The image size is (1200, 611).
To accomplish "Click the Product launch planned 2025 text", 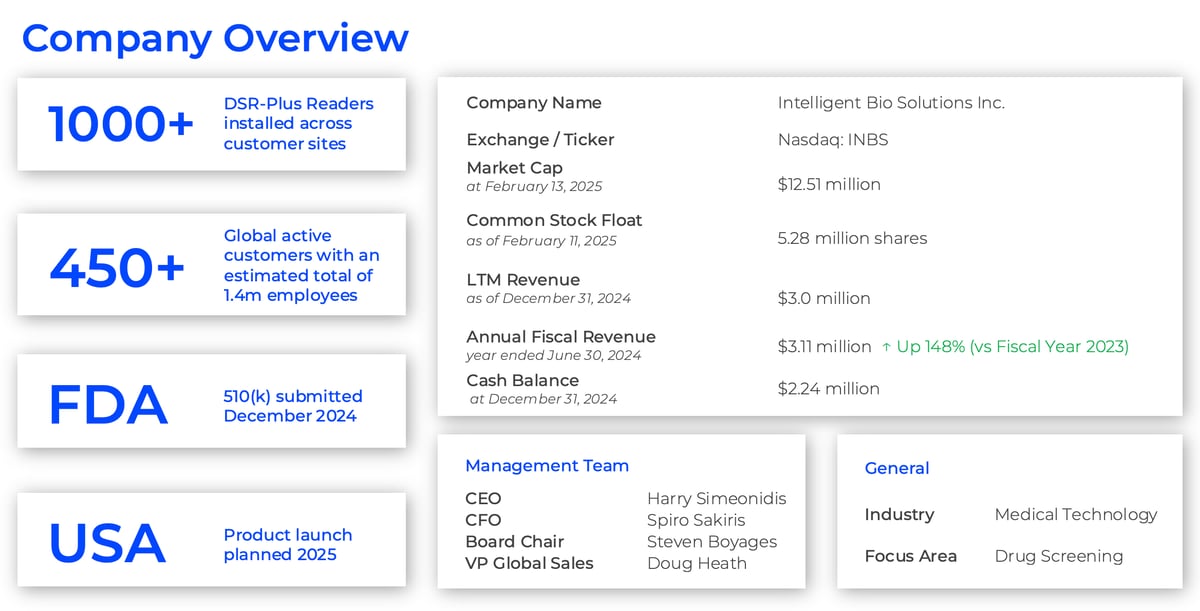I will [287, 544].
